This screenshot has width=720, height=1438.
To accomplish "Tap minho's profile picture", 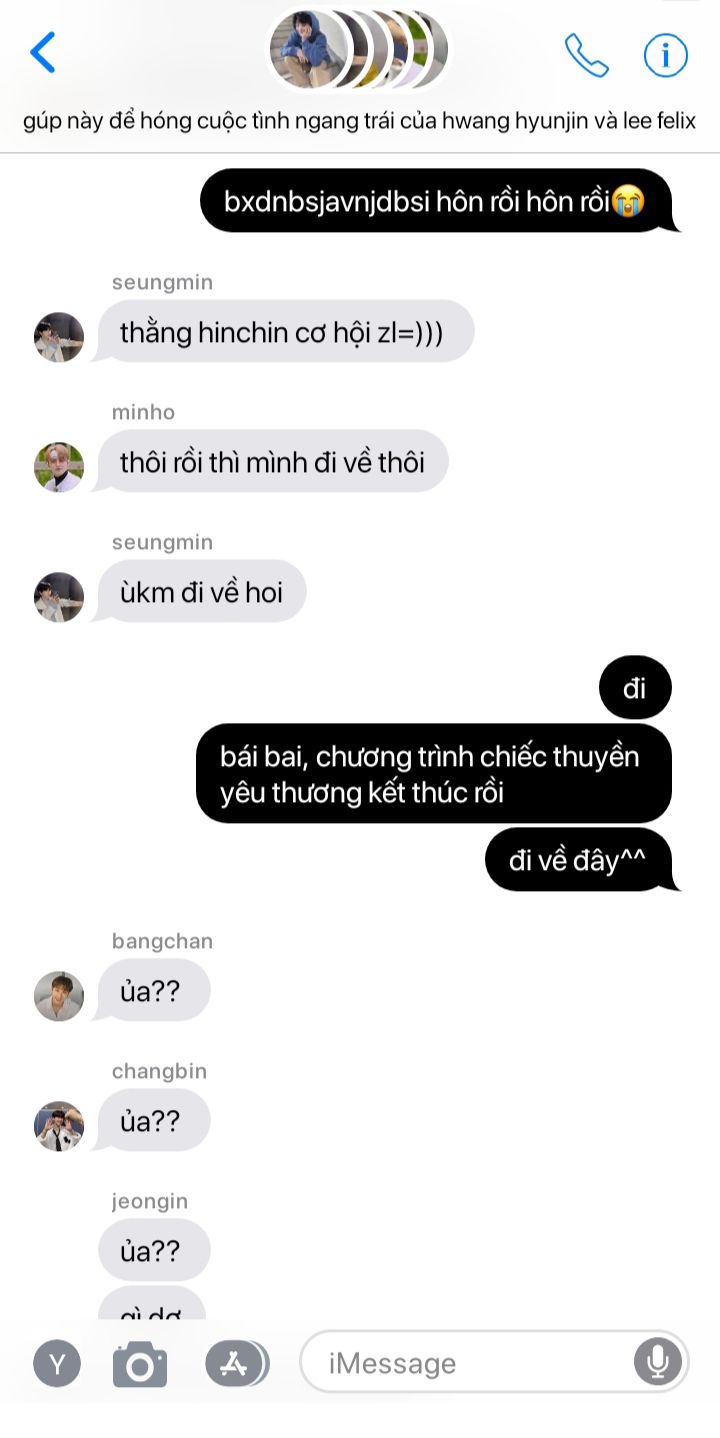I will tap(59, 467).
